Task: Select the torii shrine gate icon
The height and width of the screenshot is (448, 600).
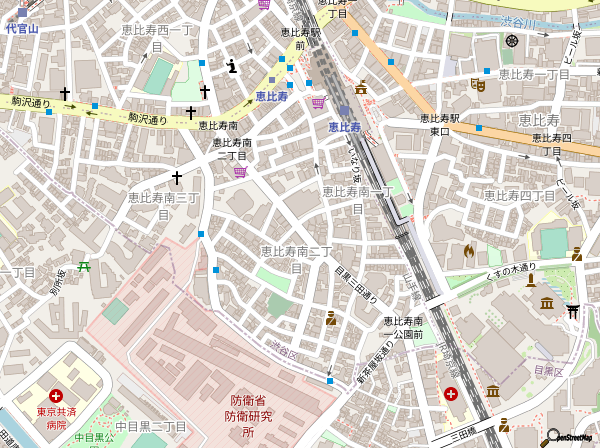Action: coord(573,311)
